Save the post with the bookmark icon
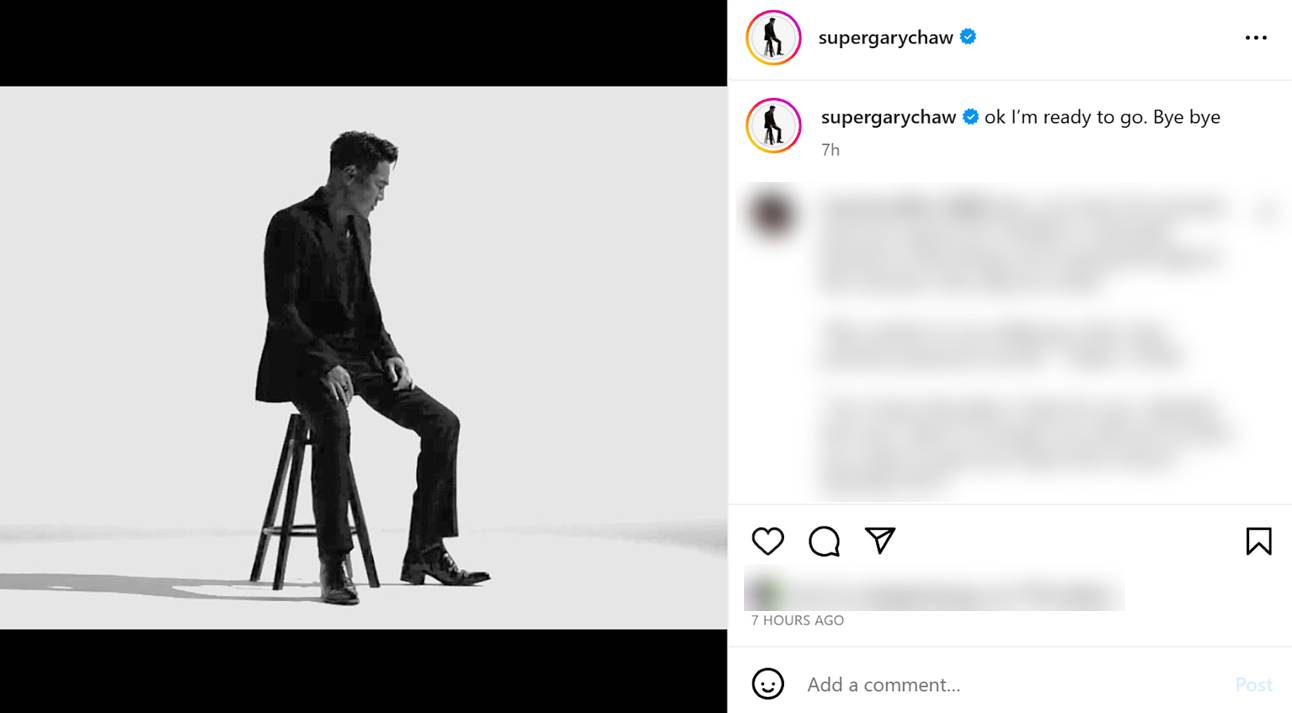This screenshot has width=1292, height=713. tap(1258, 541)
